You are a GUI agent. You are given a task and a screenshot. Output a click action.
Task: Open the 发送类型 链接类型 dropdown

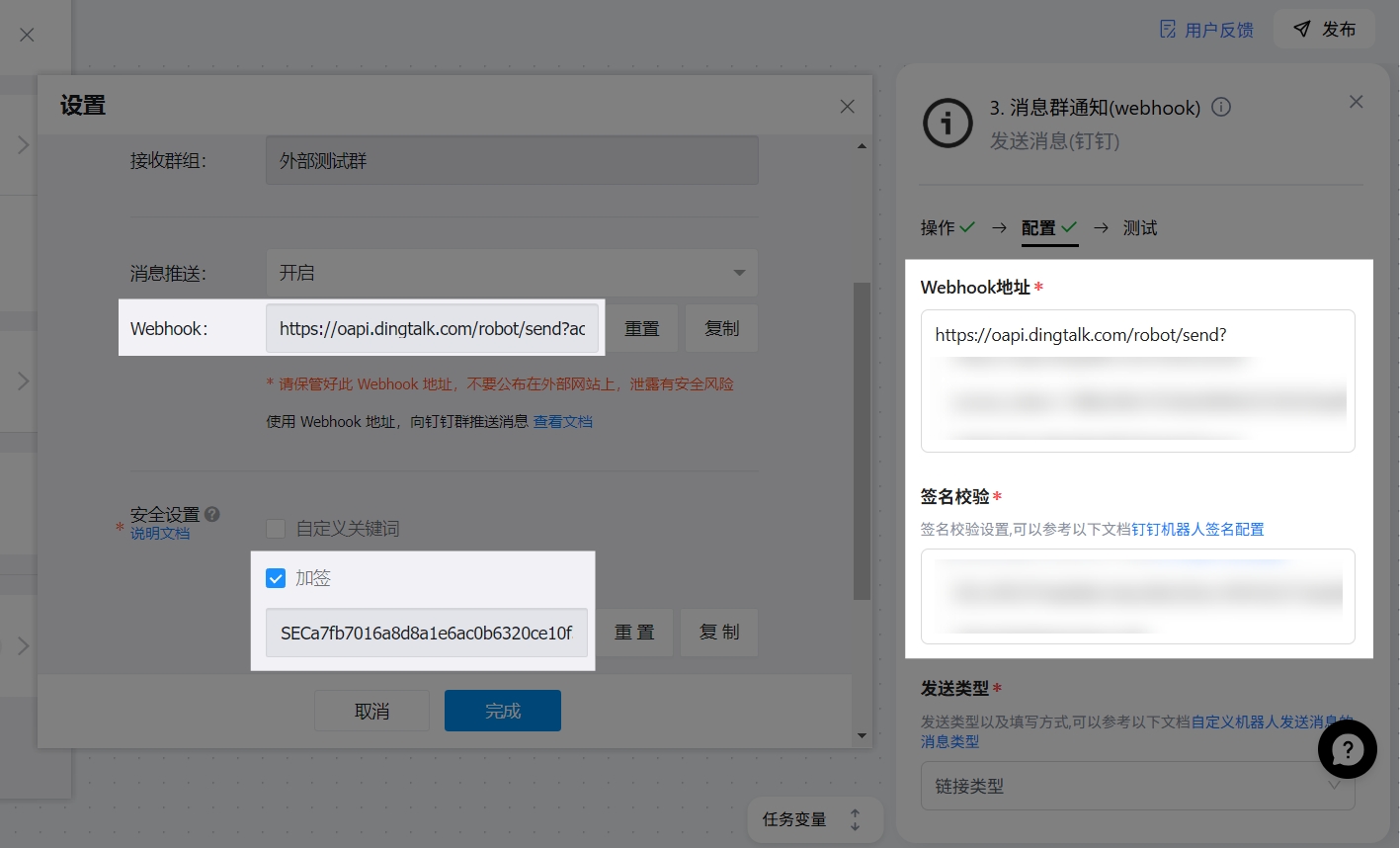[x=1136, y=787]
